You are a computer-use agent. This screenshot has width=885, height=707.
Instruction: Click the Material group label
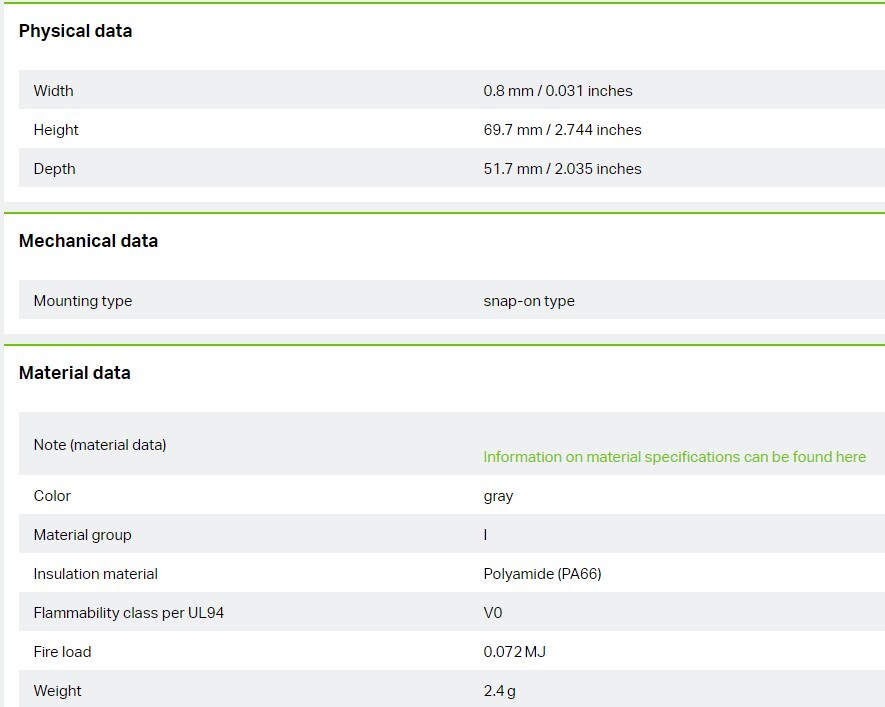[82, 535]
